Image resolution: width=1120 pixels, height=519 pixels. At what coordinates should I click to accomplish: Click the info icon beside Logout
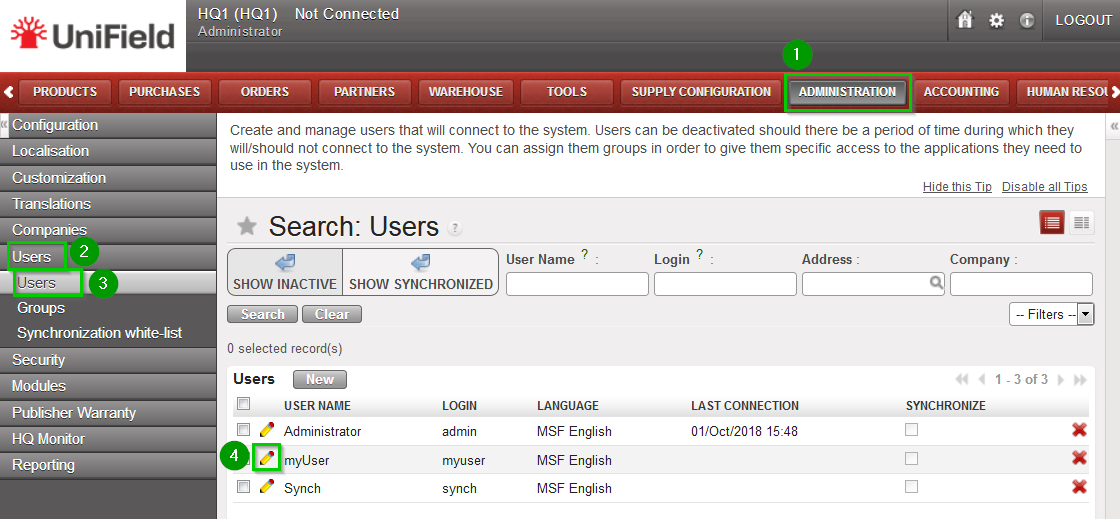pyautogui.click(x=1026, y=20)
